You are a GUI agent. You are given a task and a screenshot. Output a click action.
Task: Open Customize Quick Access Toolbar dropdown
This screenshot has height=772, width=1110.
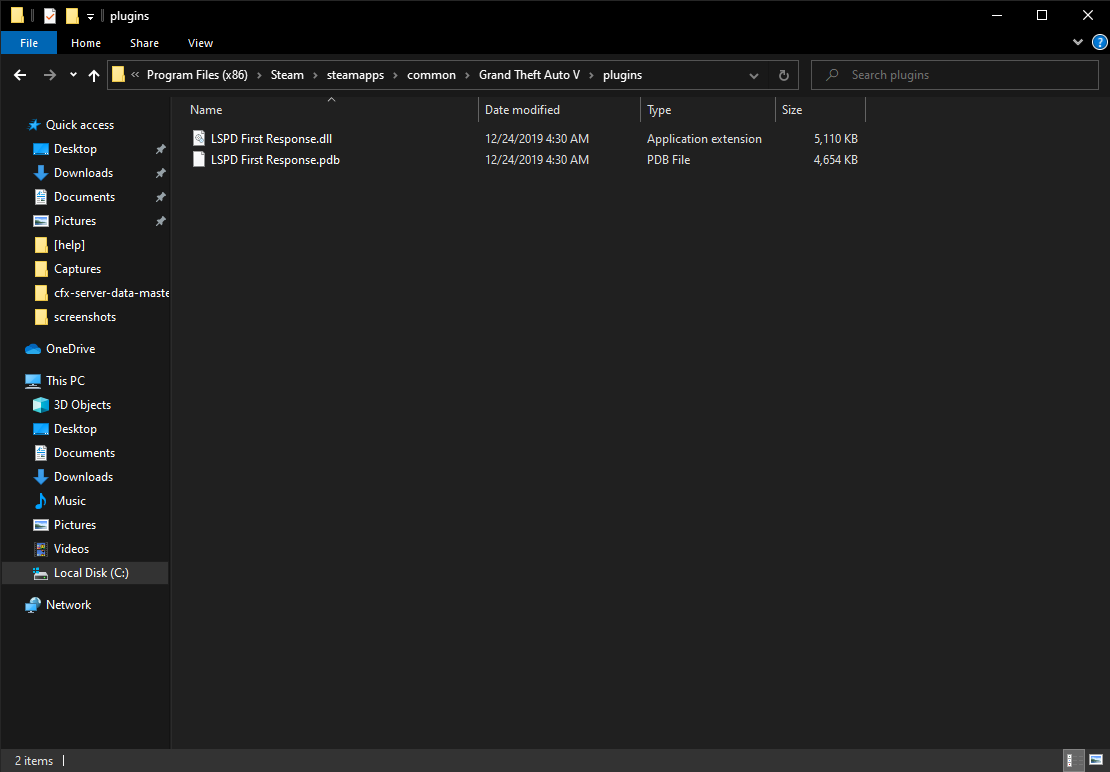tap(90, 16)
